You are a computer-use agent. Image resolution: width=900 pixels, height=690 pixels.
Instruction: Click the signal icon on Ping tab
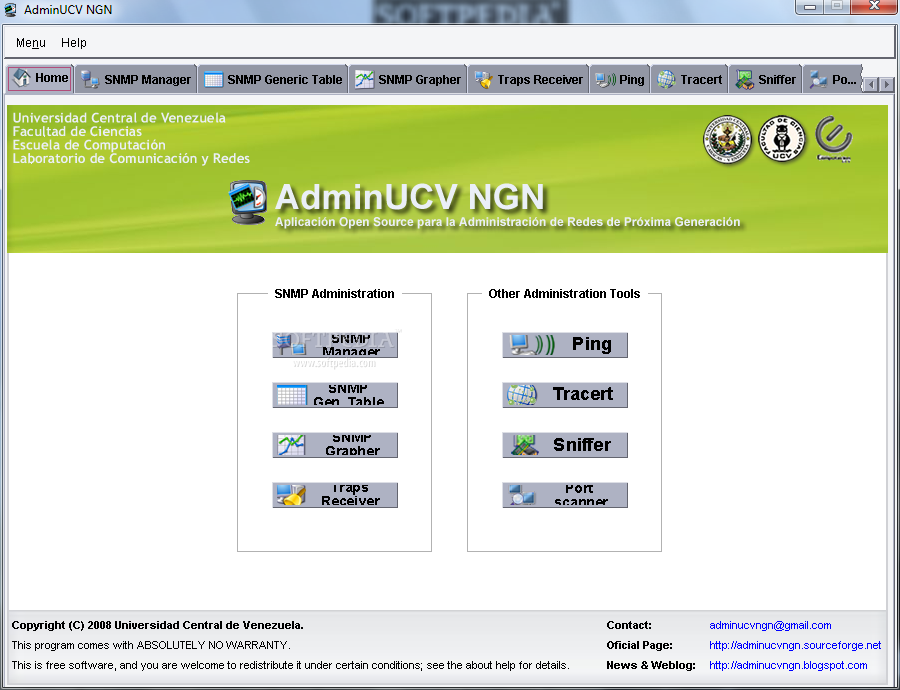[606, 80]
